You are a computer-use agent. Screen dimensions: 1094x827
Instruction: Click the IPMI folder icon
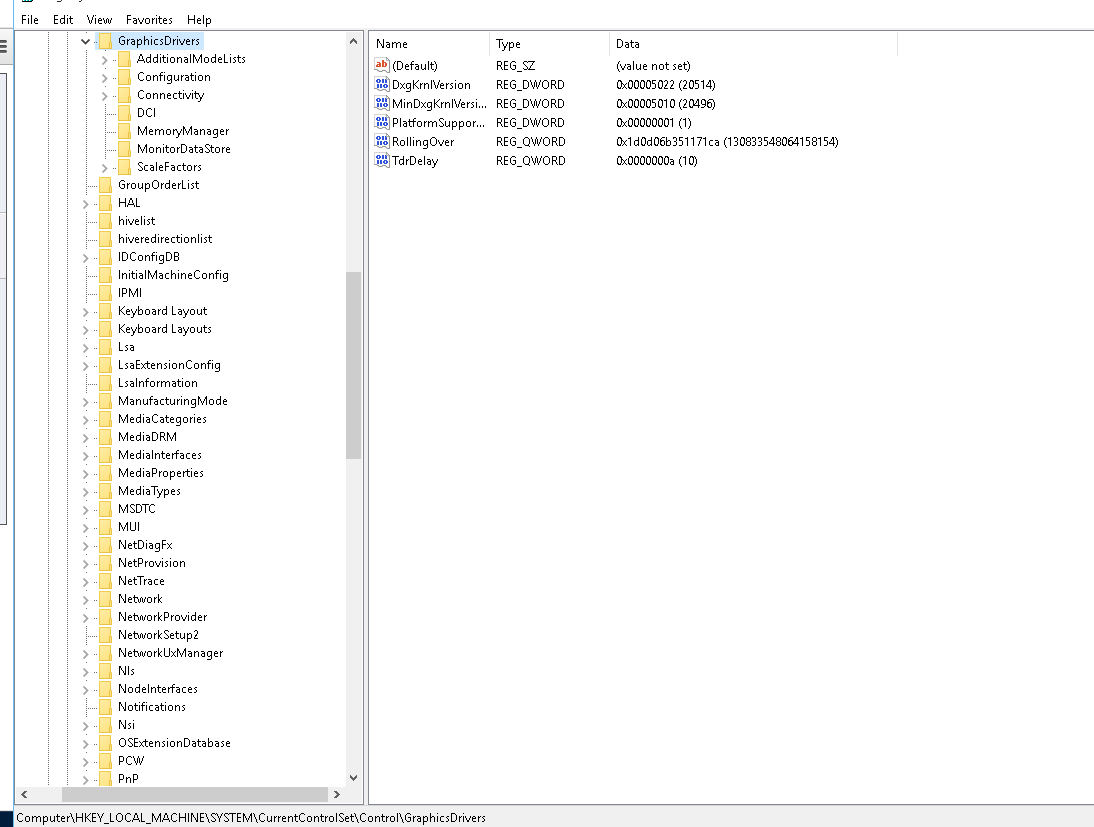click(105, 293)
